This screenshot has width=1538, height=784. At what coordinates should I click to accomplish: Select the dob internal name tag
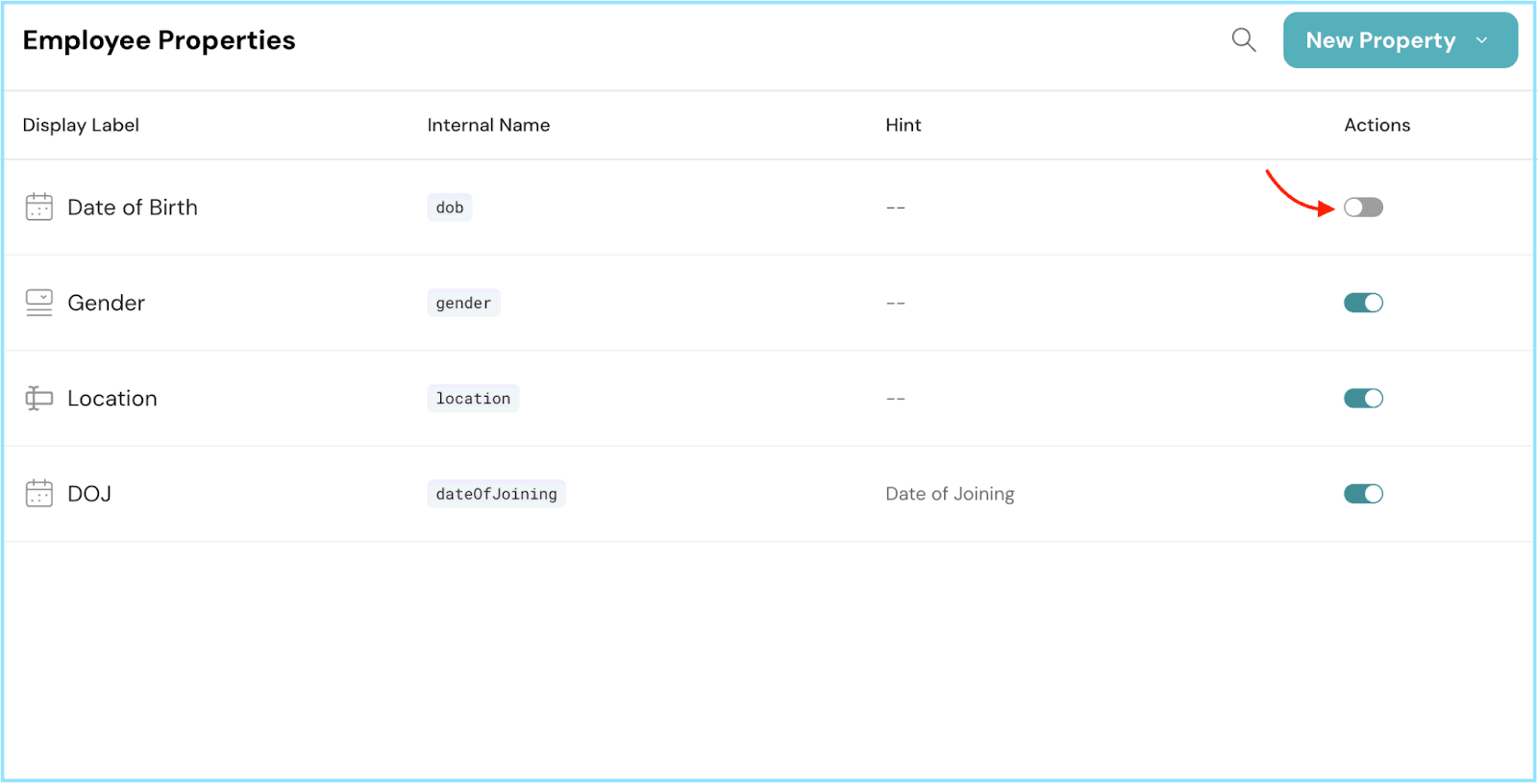(x=449, y=208)
